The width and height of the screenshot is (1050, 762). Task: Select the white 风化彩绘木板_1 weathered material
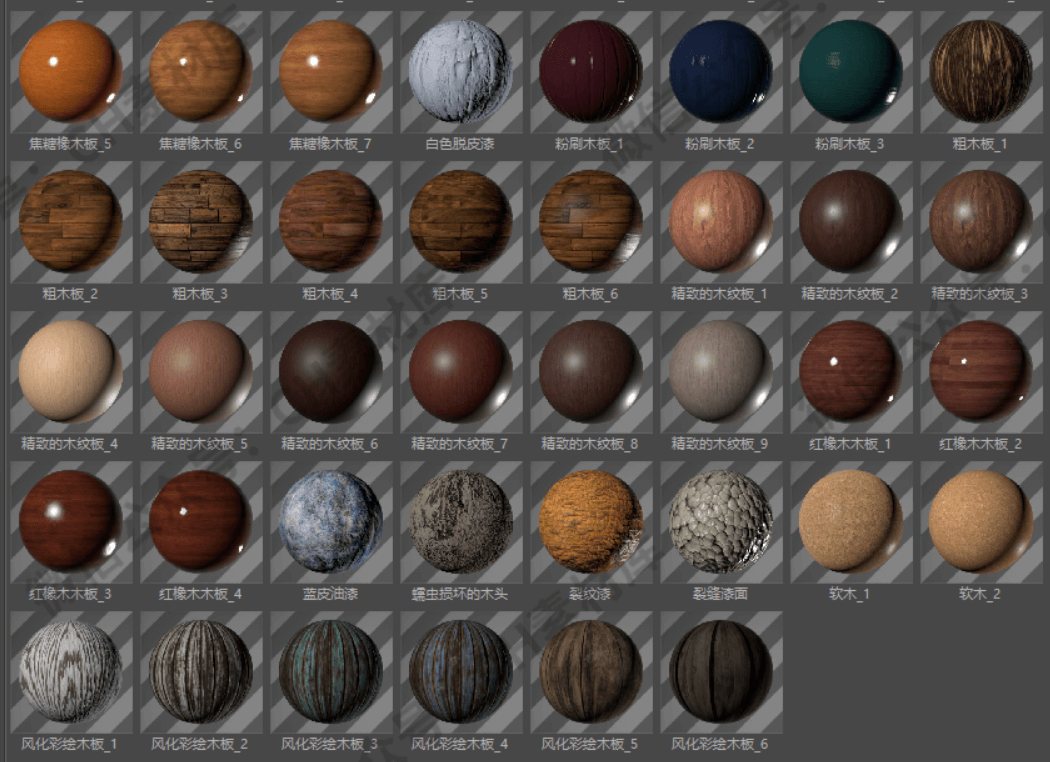point(68,671)
